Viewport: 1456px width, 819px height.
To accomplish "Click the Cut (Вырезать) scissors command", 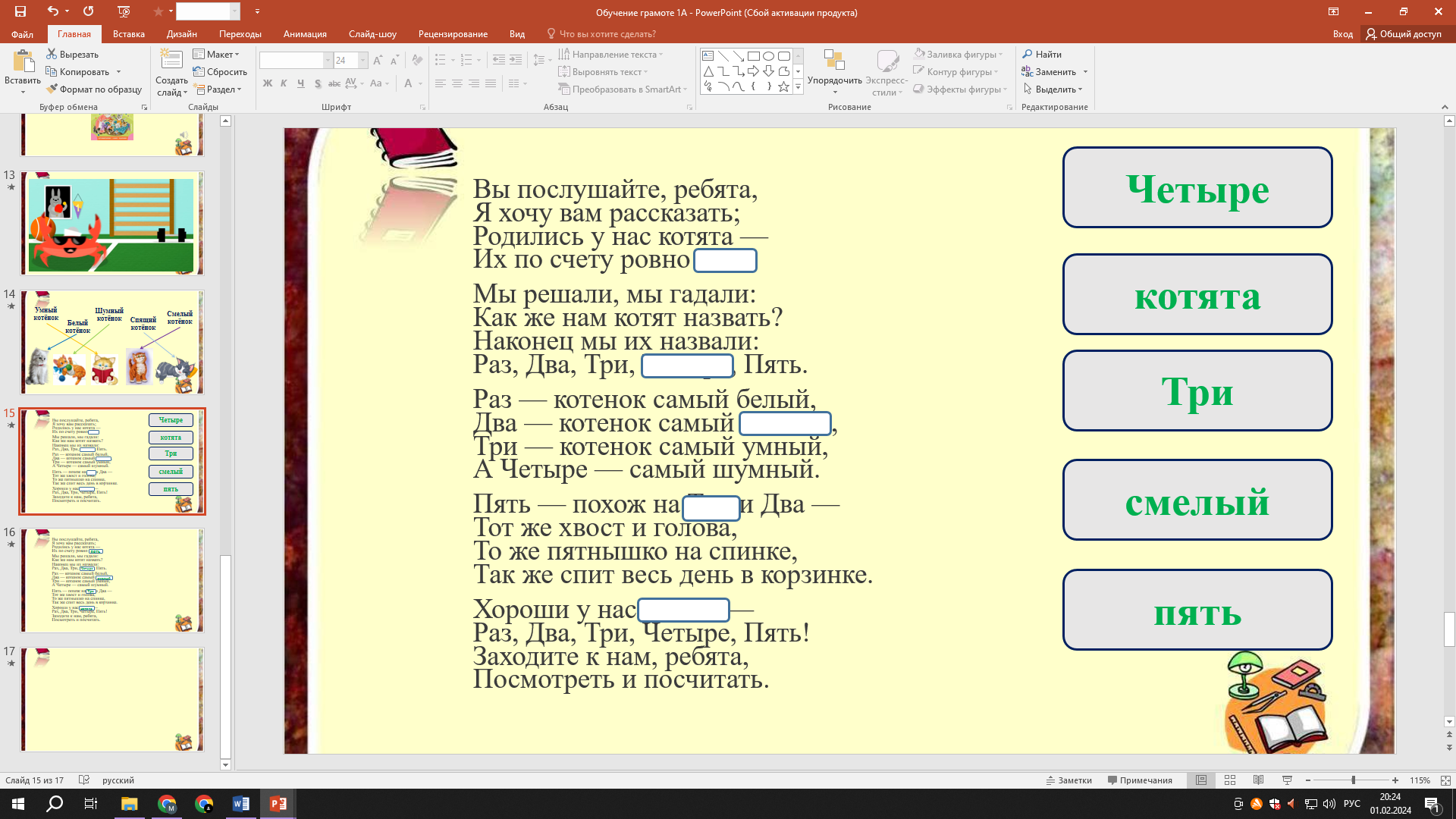I will (72, 55).
